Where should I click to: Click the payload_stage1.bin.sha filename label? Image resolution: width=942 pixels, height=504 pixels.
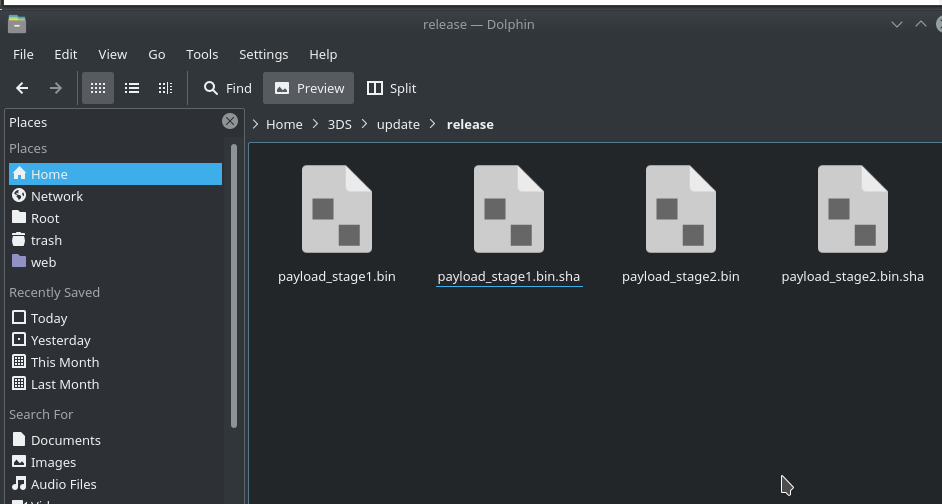pos(509,277)
